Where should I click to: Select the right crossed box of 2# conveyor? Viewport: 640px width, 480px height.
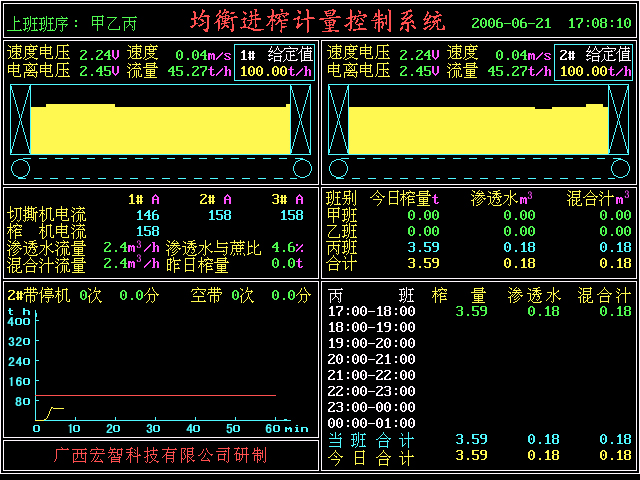pyautogui.click(x=618, y=120)
